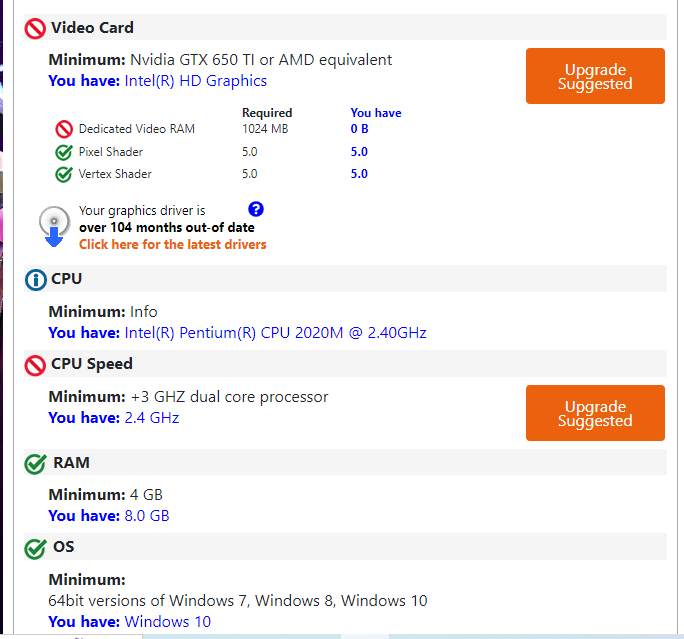Click 'Vertex Shader' label
The image size is (684, 639).
point(115,174)
